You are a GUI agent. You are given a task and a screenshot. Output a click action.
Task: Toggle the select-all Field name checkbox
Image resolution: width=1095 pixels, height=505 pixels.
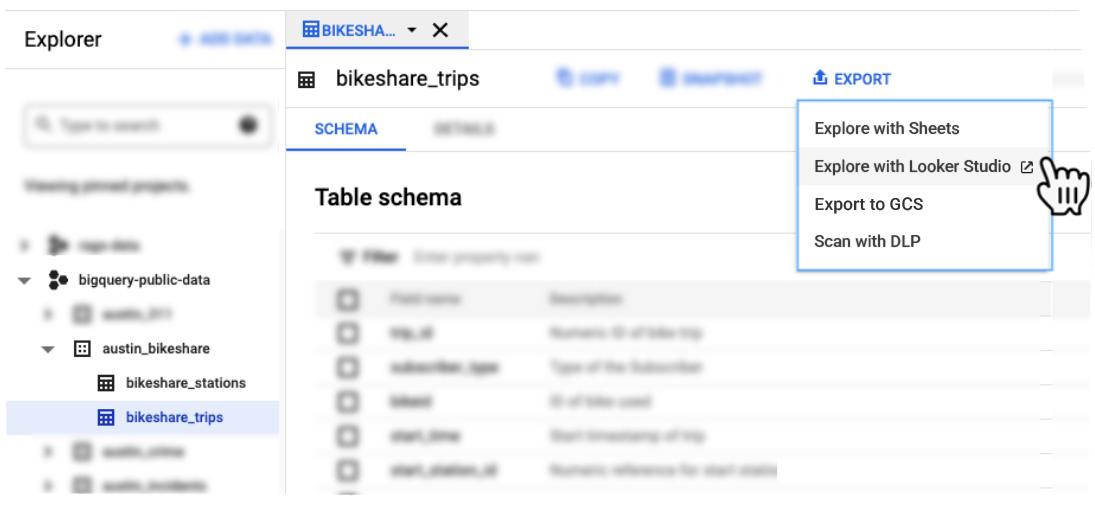pyautogui.click(x=347, y=299)
